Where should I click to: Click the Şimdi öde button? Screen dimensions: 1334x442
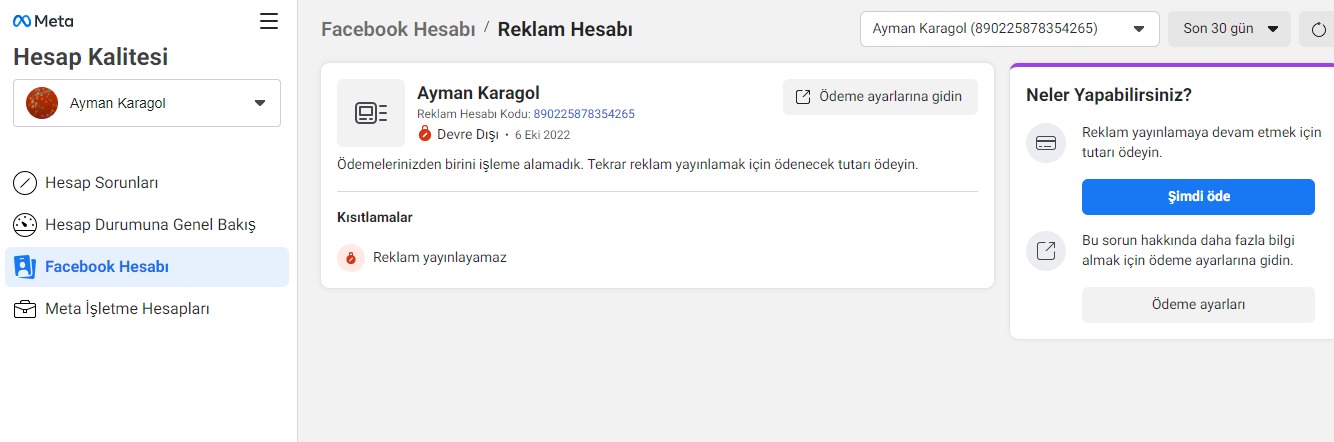point(1198,197)
